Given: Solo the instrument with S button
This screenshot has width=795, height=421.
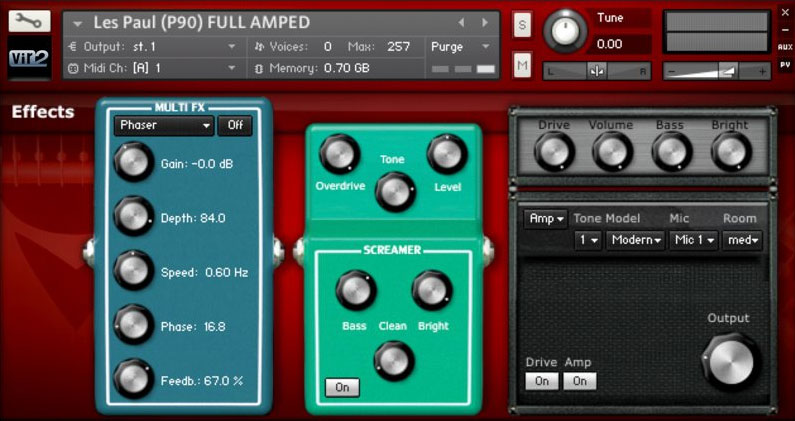Looking at the screenshot, I should (522, 24).
